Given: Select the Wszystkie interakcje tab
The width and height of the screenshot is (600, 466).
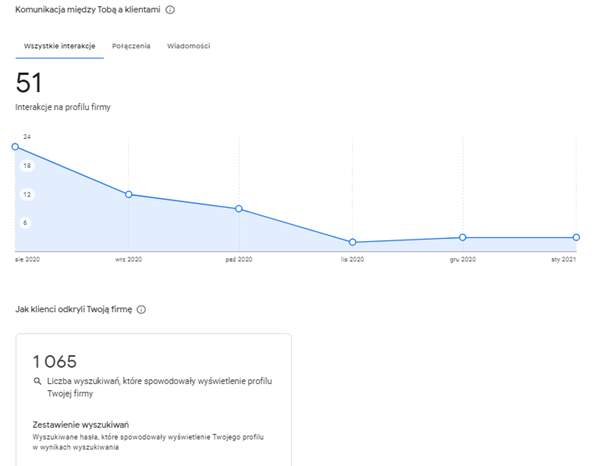Looking at the screenshot, I should (60, 46).
